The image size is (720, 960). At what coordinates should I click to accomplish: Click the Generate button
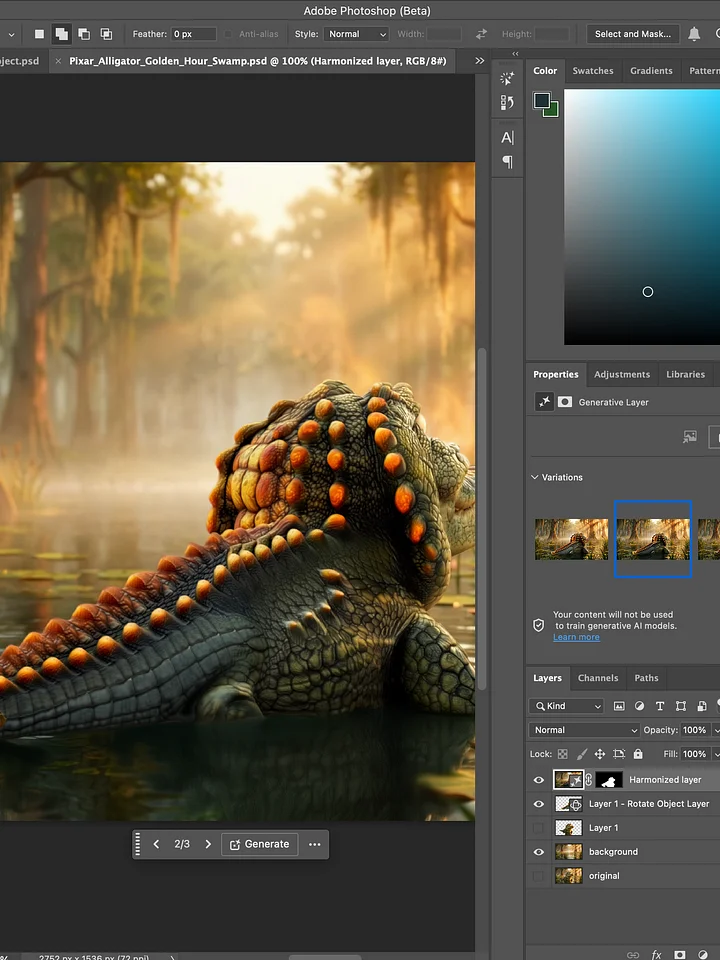[260, 844]
